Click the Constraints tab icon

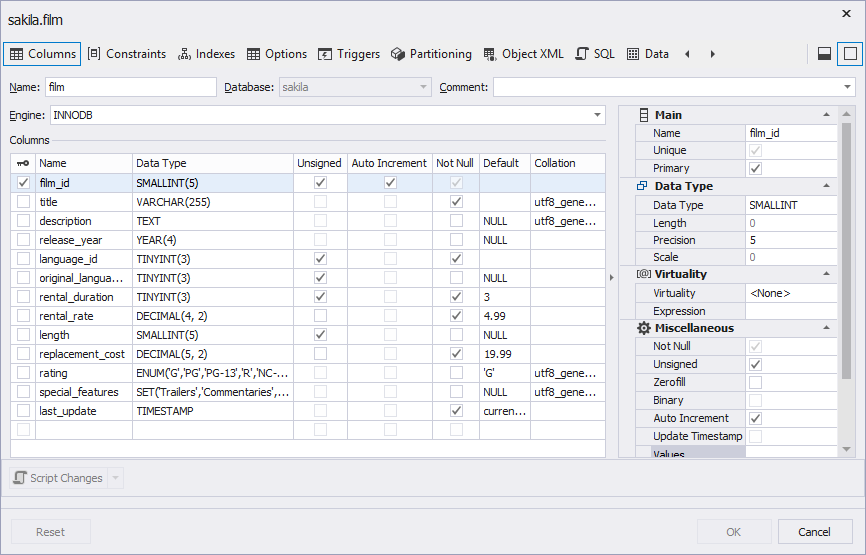94,54
